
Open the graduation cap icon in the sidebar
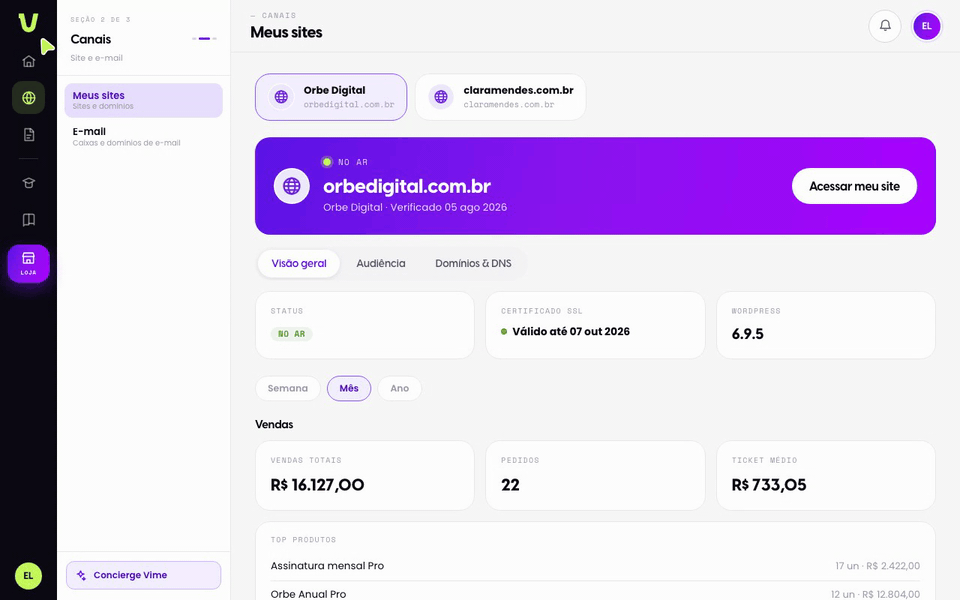coord(28,183)
